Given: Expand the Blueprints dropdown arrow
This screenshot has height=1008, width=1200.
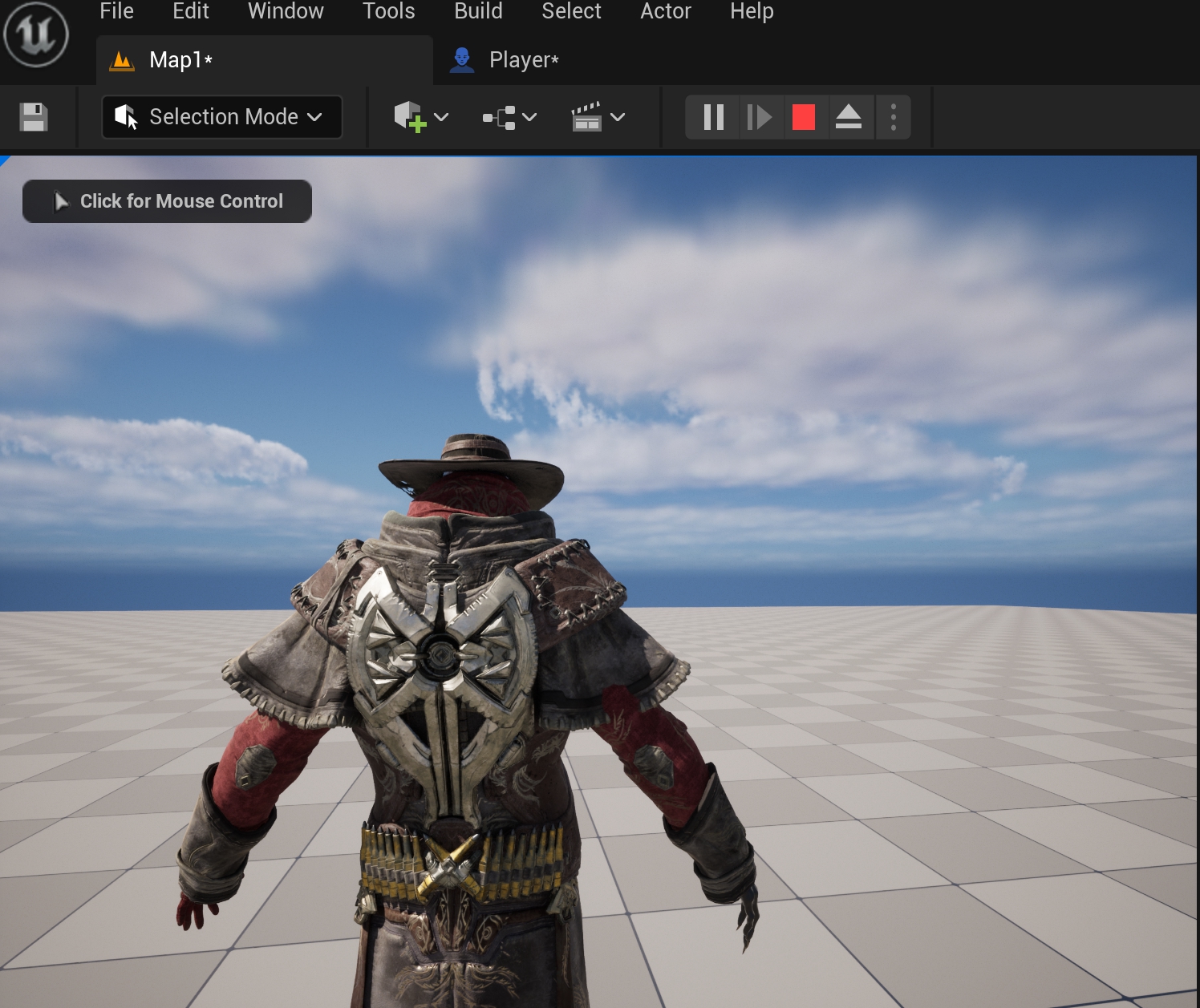Looking at the screenshot, I should tap(529, 117).
